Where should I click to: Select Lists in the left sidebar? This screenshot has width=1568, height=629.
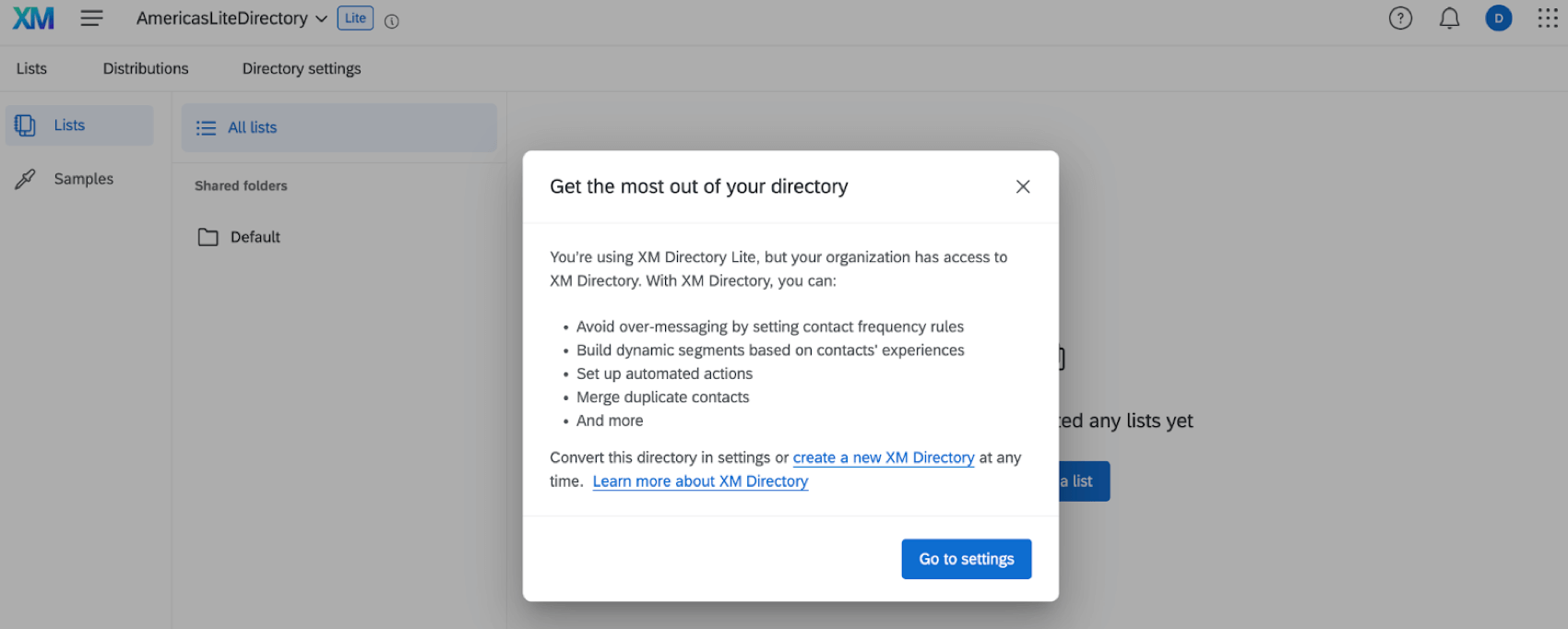point(69,125)
